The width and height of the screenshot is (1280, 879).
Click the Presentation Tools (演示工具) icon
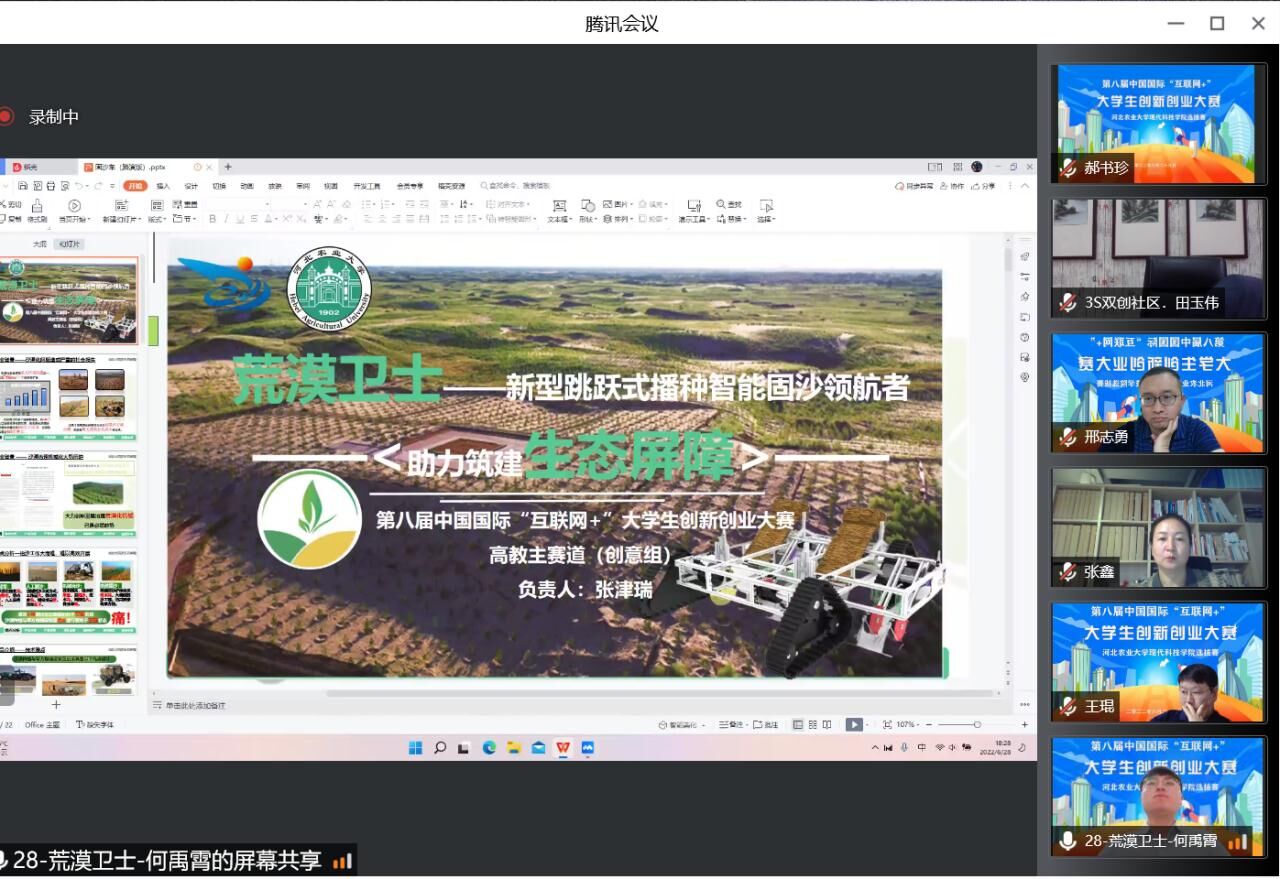click(x=694, y=205)
